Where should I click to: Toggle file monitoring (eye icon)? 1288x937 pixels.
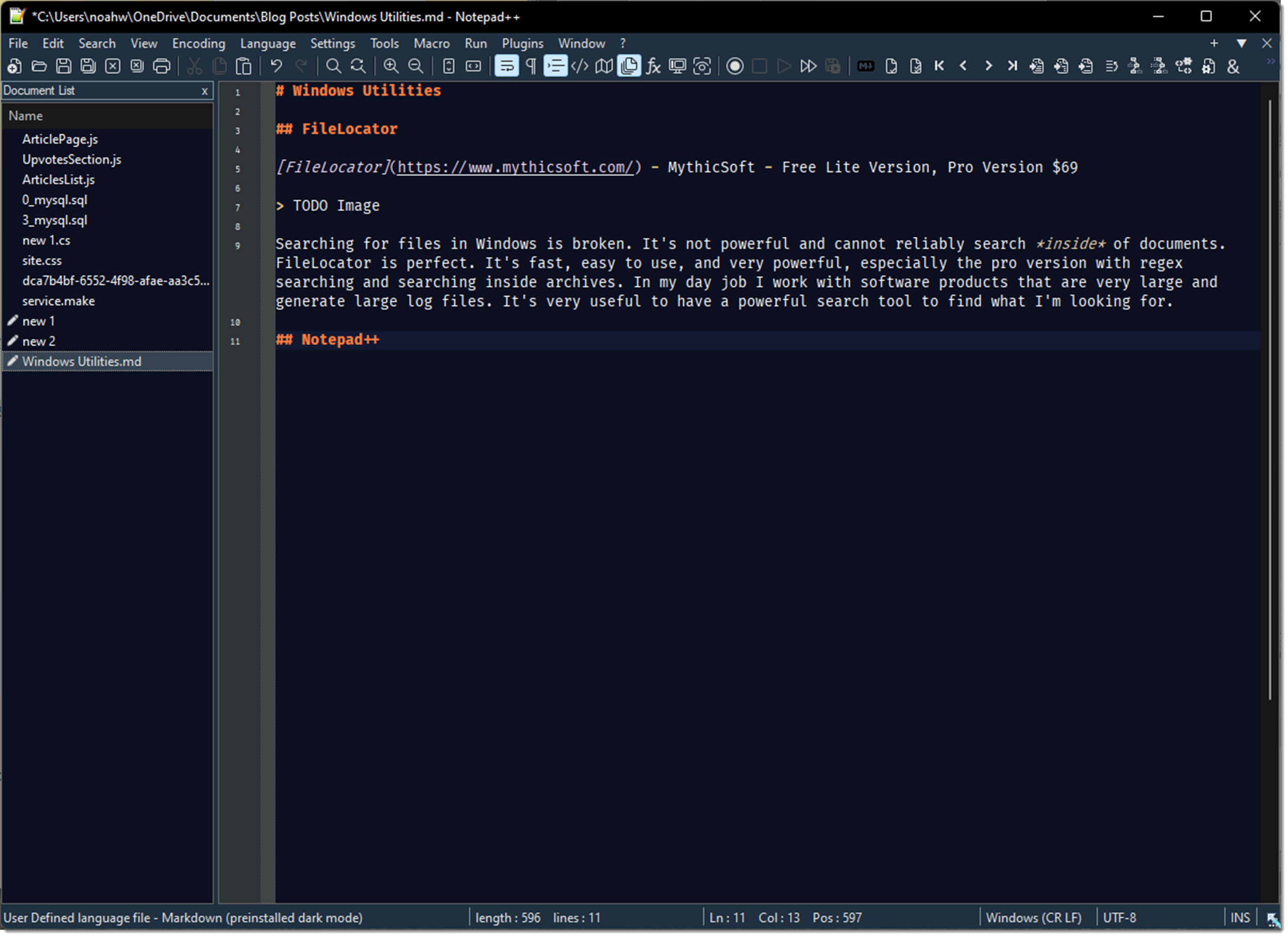click(703, 66)
